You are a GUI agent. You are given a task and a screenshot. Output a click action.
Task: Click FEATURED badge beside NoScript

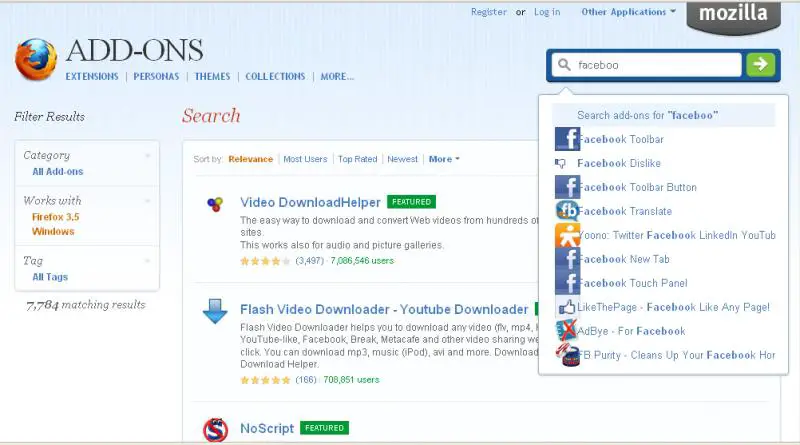click(324, 428)
